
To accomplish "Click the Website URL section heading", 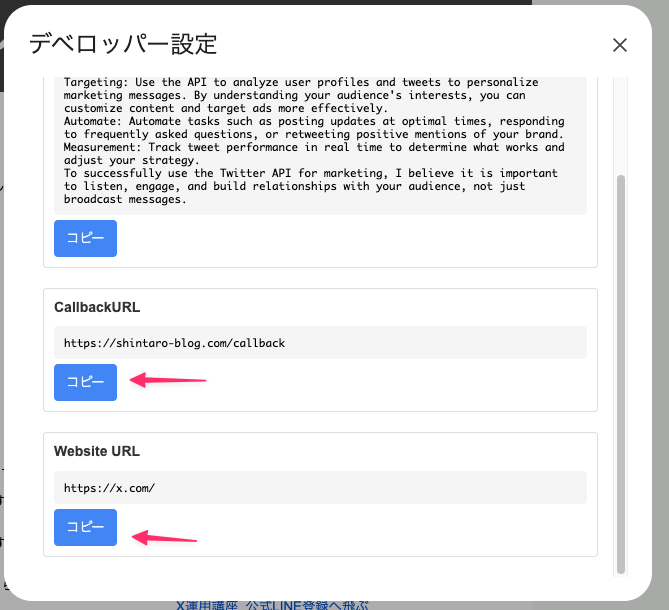I will click(97, 452).
